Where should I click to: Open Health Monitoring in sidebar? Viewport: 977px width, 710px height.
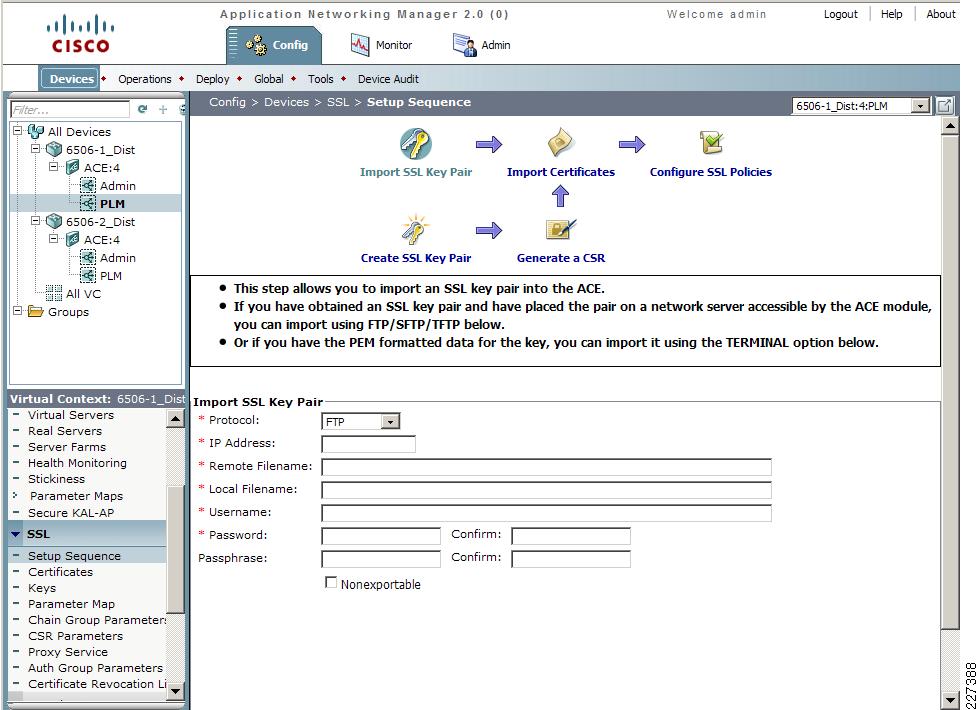pyautogui.click(x=77, y=463)
